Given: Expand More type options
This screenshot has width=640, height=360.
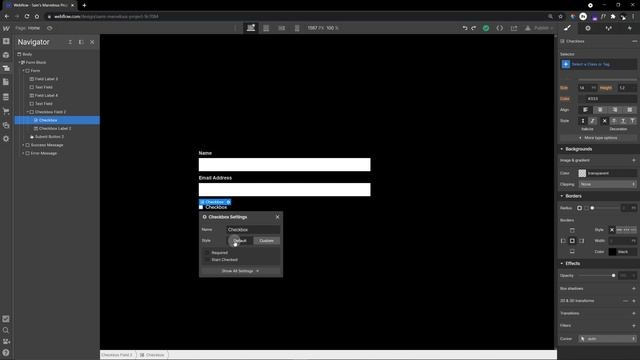Looking at the screenshot, I should click(x=598, y=138).
